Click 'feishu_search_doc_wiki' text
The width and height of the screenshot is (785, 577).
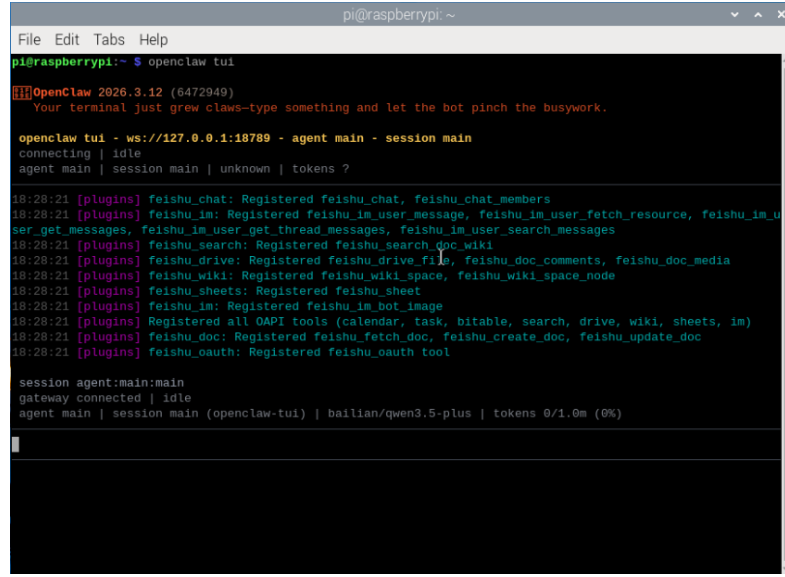coord(414,246)
